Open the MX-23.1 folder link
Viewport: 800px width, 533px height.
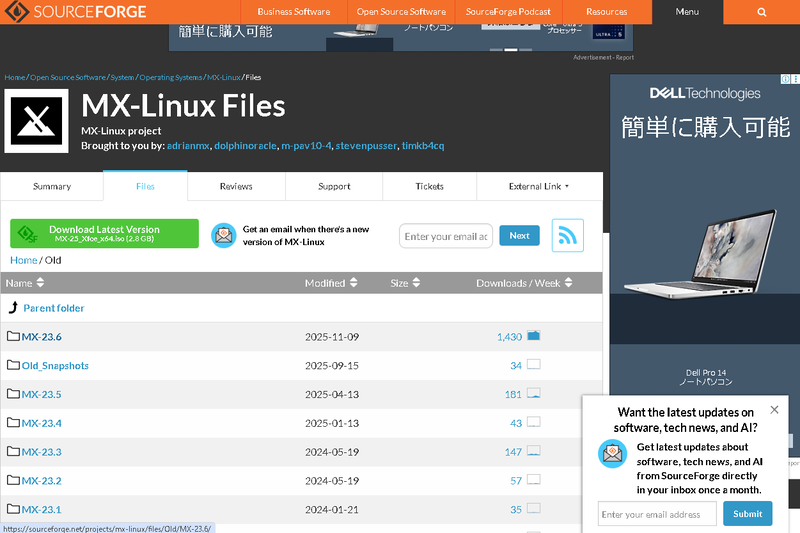[41, 510]
